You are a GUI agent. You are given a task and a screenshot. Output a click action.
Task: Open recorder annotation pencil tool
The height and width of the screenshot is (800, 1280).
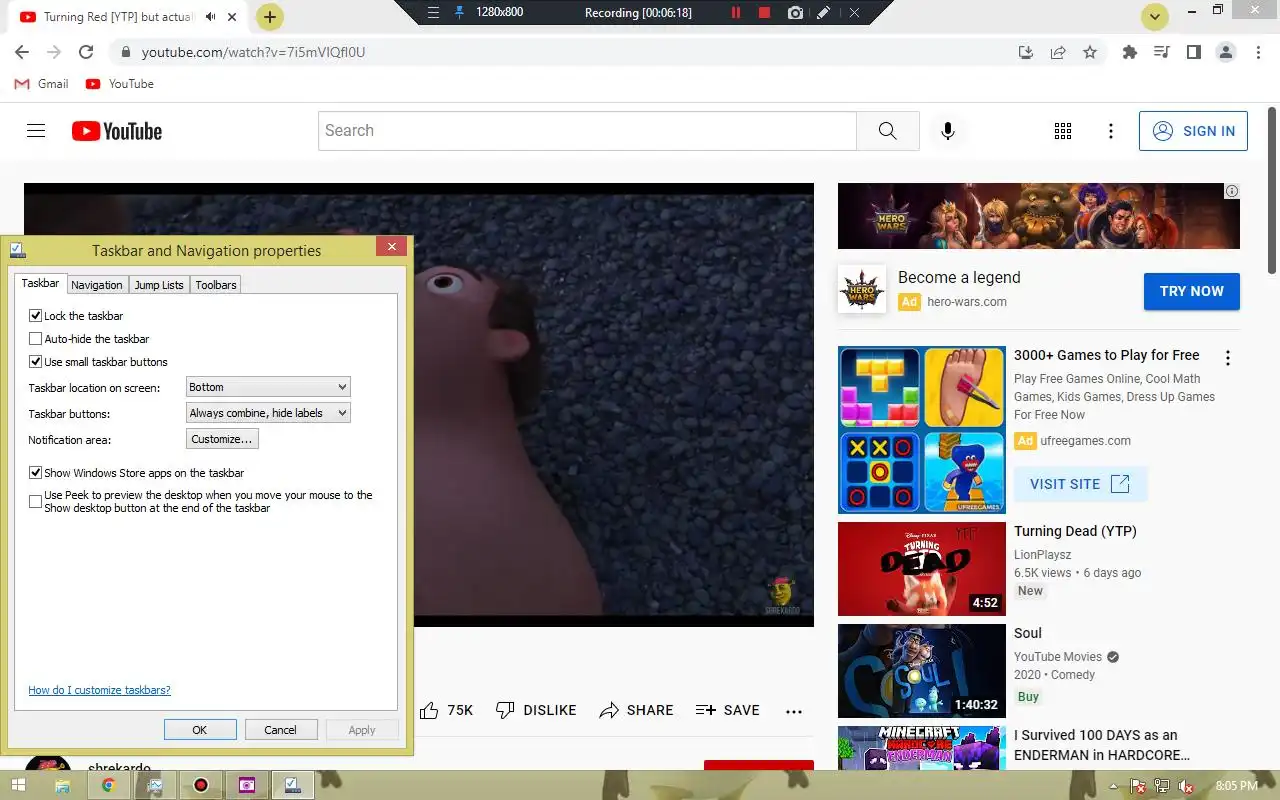(x=823, y=13)
